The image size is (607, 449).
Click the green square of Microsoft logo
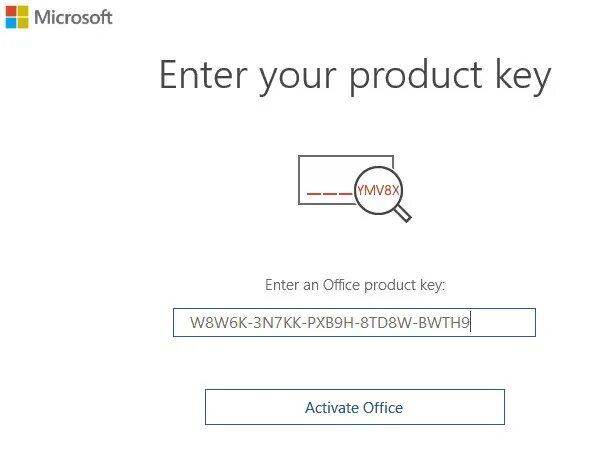(23, 11)
